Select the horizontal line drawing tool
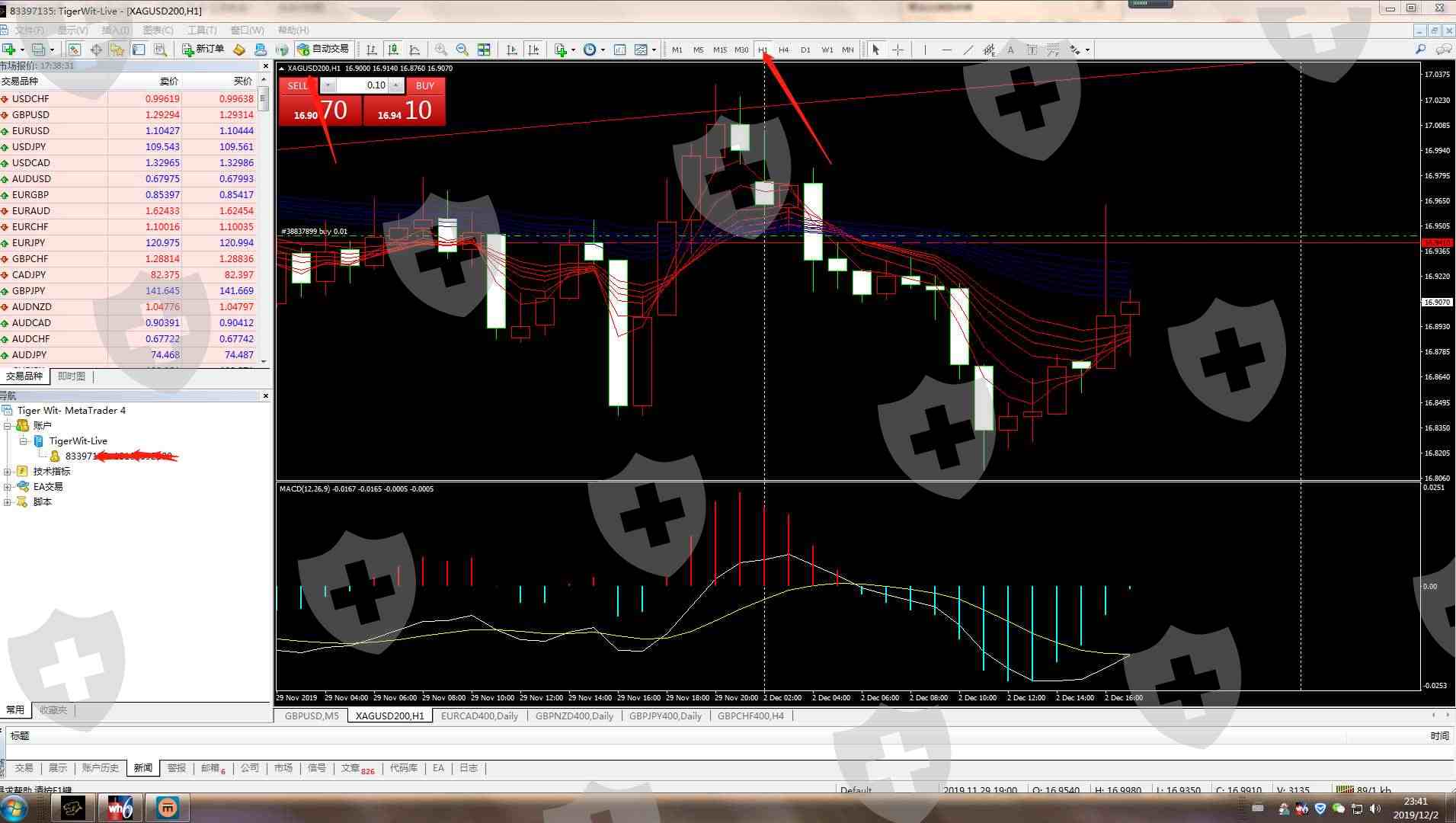This screenshot has width=1456, height=823. 946,50
